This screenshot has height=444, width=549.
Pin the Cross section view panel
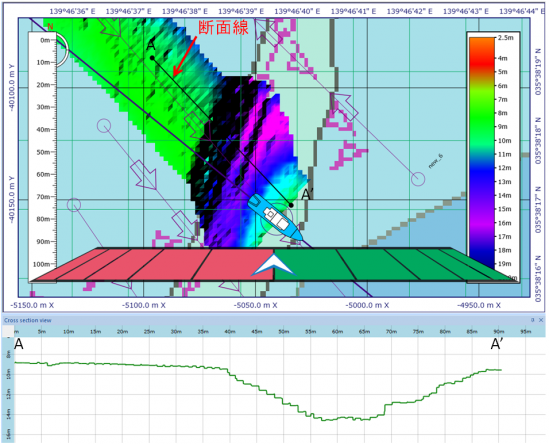(533, 320)
